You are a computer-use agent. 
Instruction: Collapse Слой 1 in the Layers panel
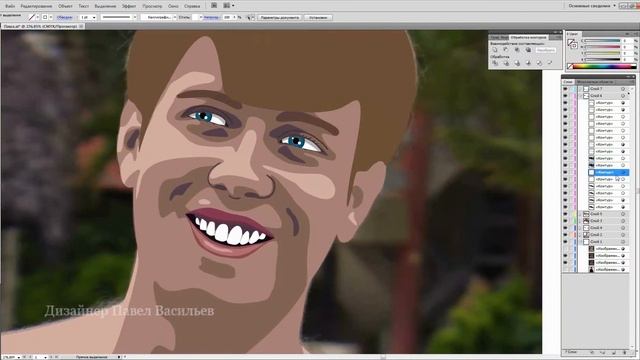[x=580, y=242]
